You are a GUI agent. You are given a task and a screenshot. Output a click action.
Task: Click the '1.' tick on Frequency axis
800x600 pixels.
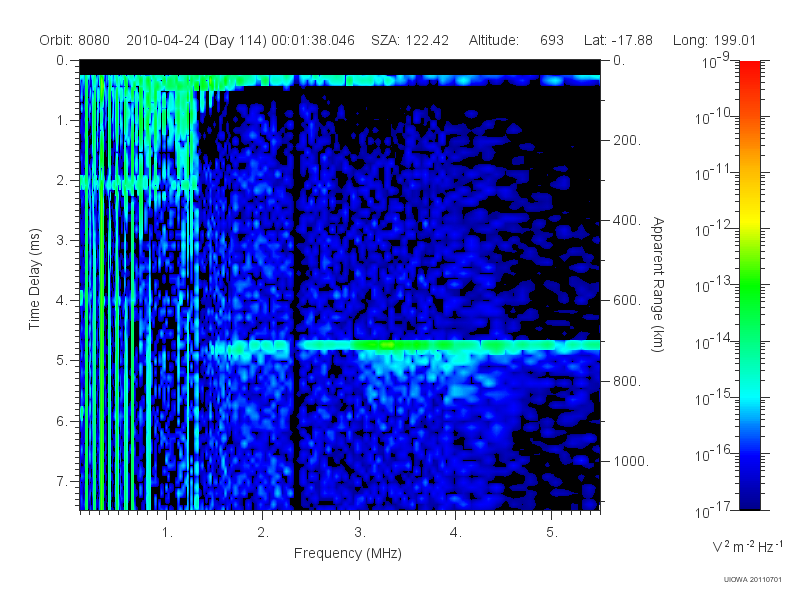point(167,533)
